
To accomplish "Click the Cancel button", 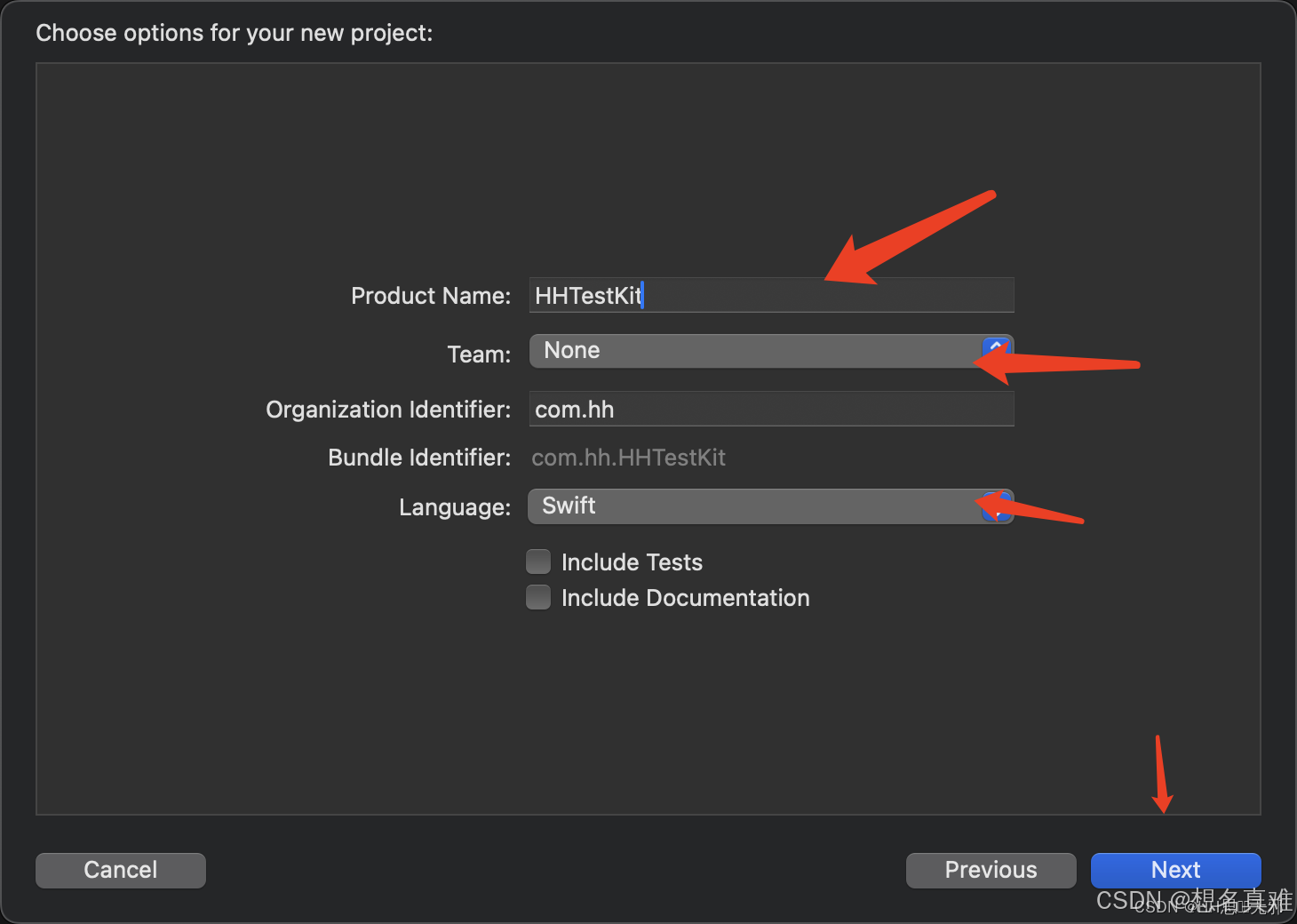I will (120, 870).
